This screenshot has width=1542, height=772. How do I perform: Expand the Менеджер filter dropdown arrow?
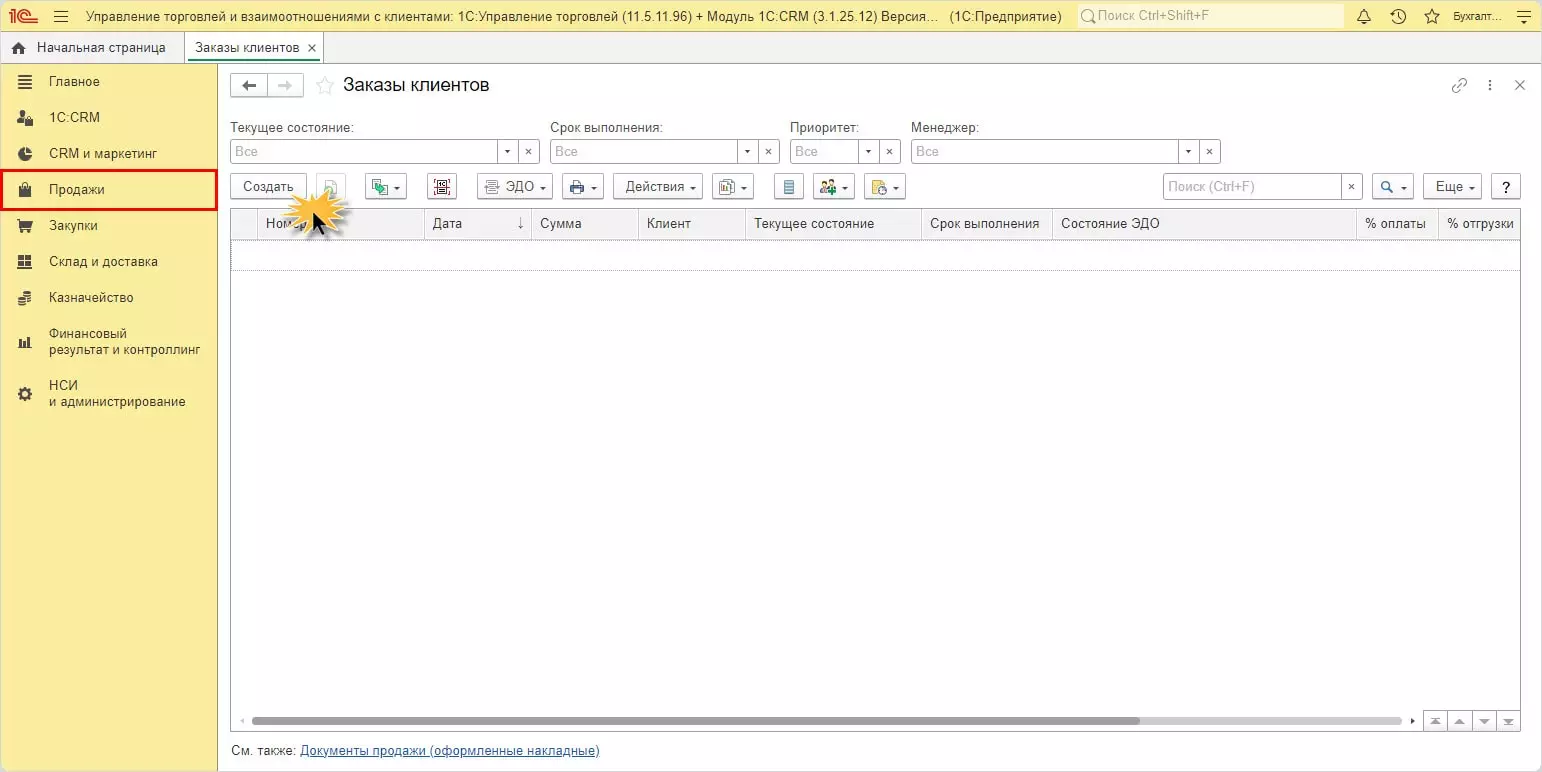[1189, 152]
